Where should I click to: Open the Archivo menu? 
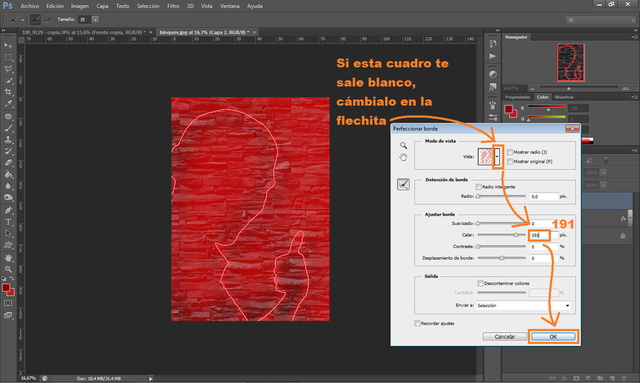[30, 6]
